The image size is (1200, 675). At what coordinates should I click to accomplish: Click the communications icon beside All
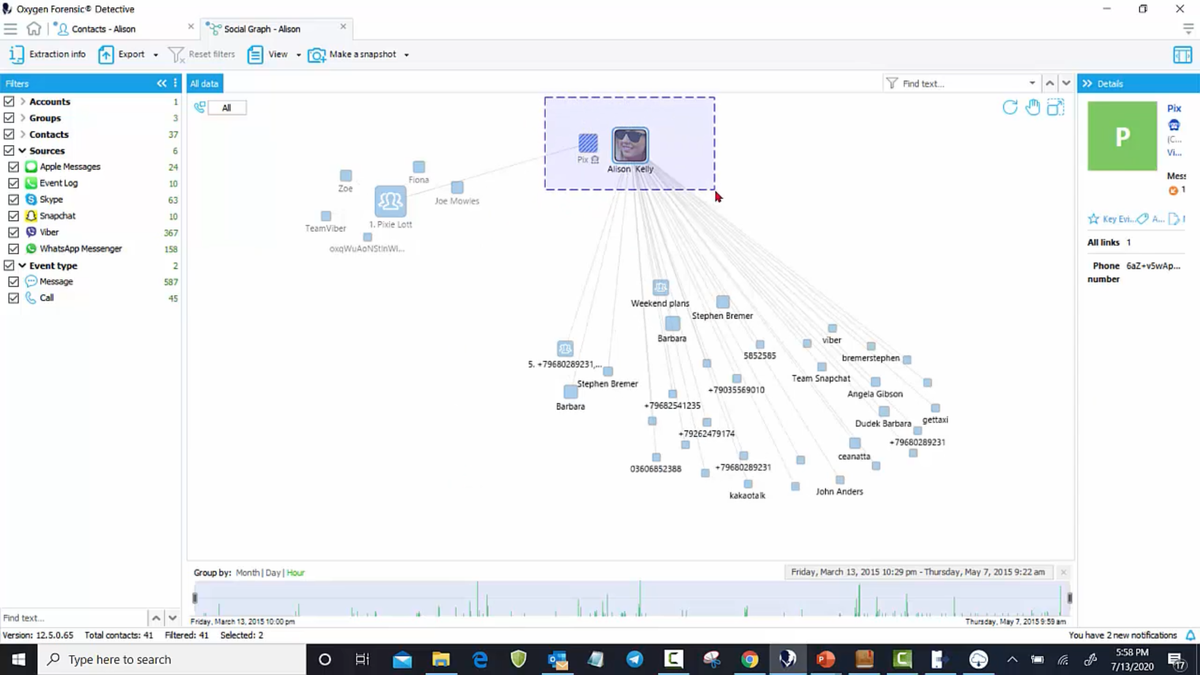point(200,108)
